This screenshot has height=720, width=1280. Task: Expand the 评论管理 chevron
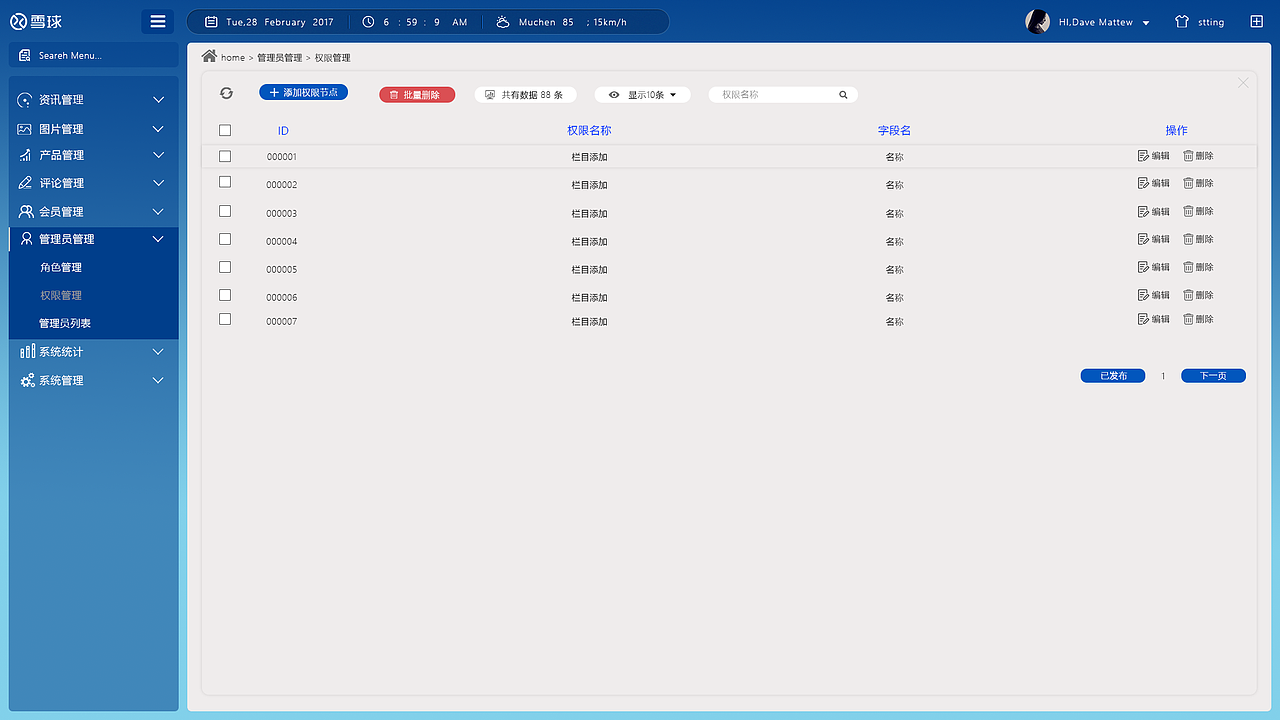pyautogui.click(x=158, y=183)
